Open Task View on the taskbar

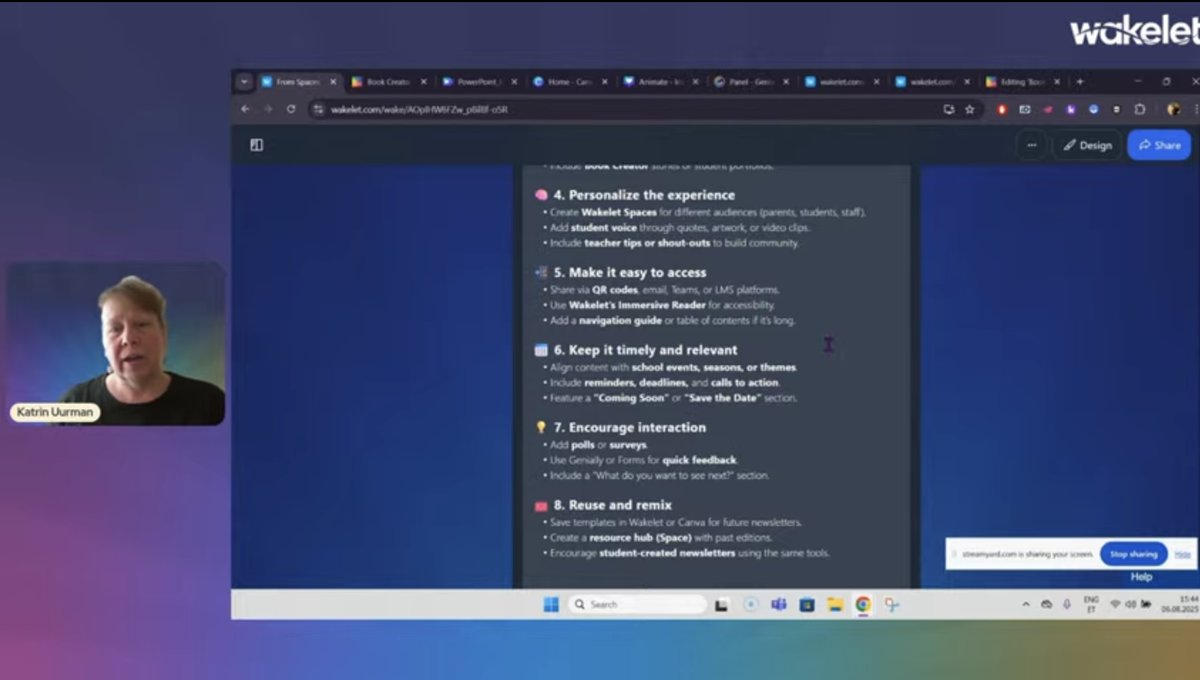[721, 604]
